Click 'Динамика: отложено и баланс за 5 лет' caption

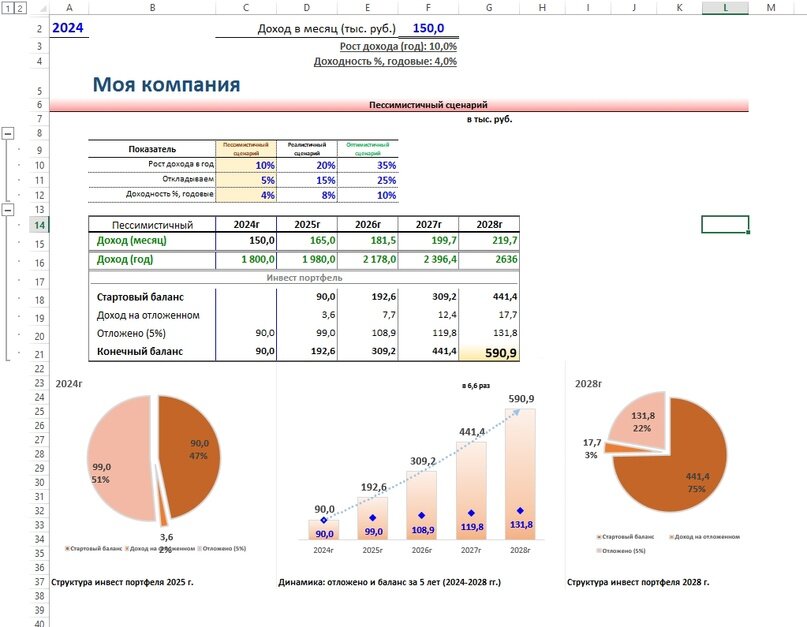[390, 582]
